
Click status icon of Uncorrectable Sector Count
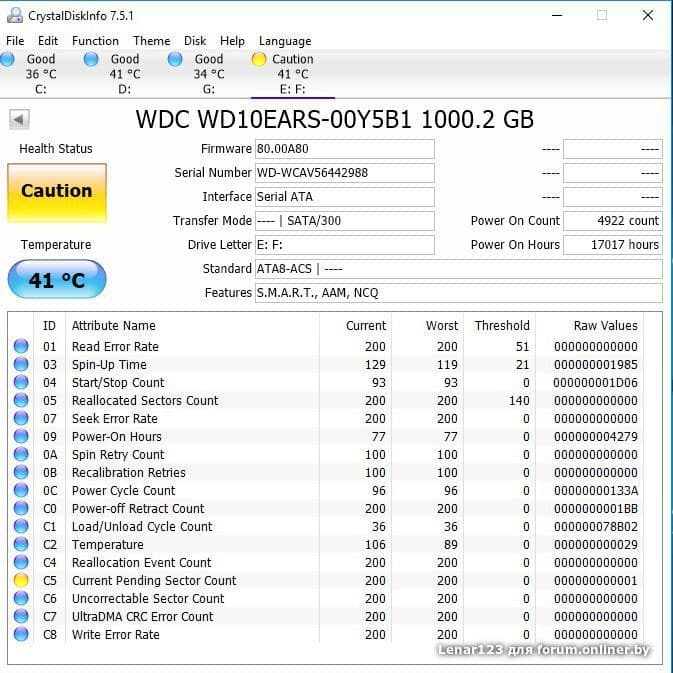click(21, 598)
